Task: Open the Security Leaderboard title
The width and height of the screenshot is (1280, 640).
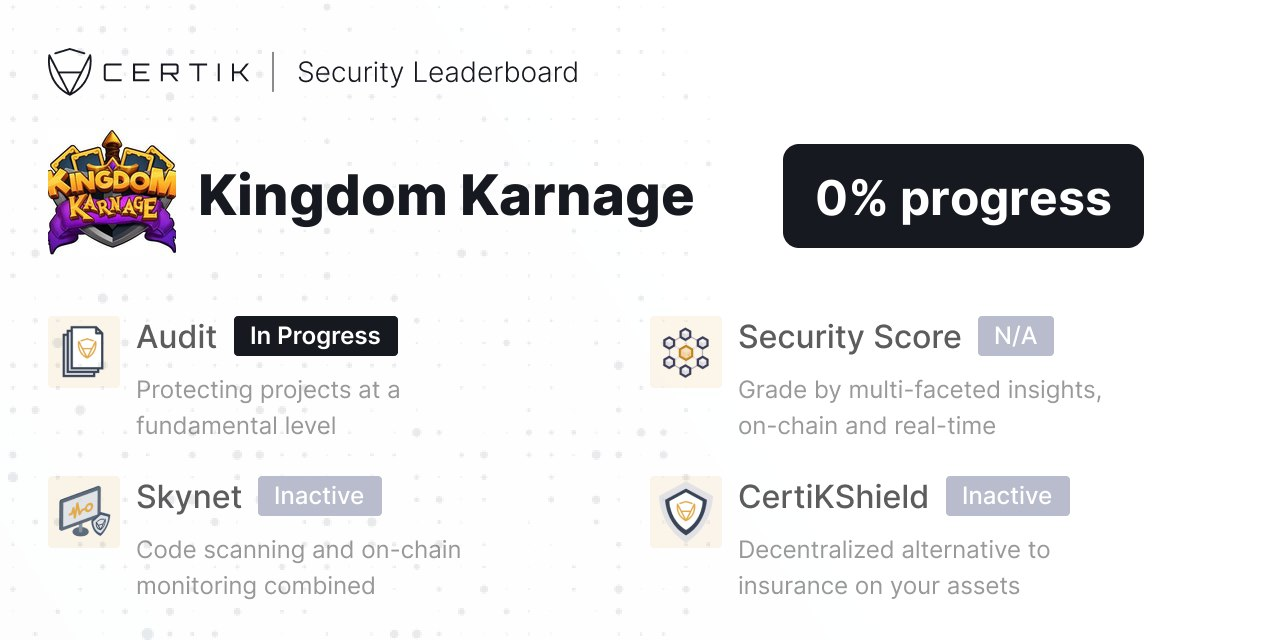Action: coord(438,73)
